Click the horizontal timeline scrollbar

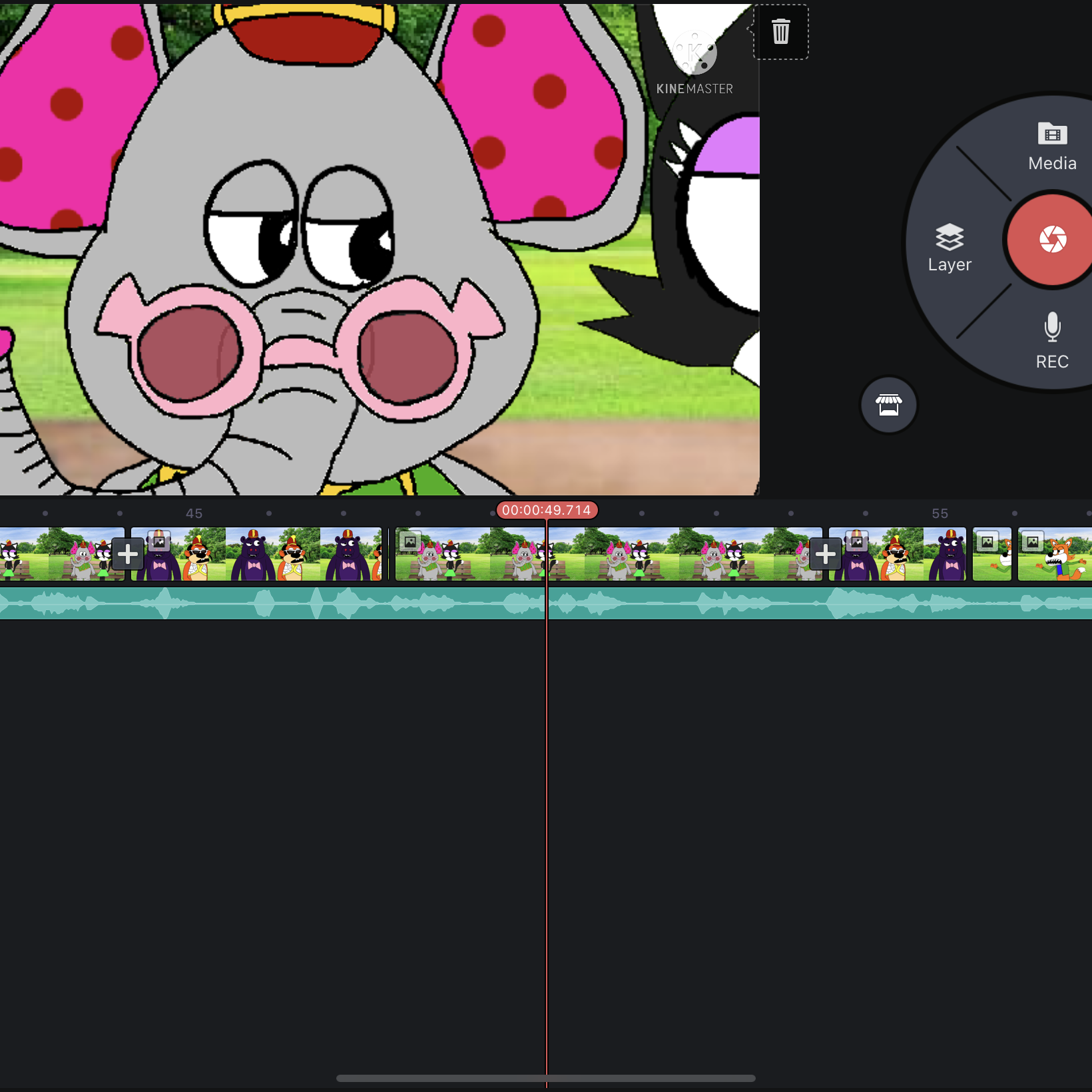coord(545,1078)
